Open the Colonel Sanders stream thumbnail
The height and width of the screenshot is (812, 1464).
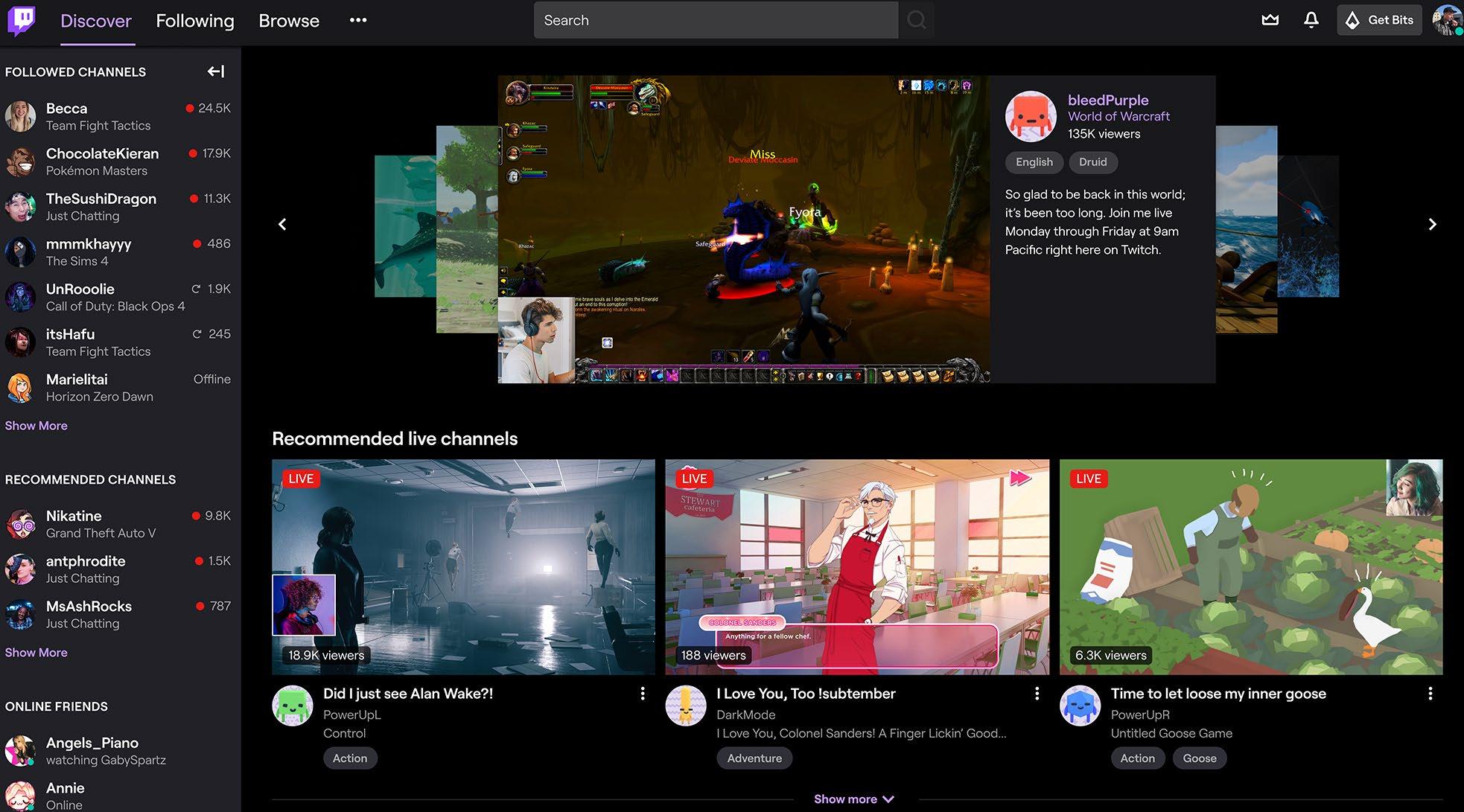pyautogui.click(x=856, y=566)
